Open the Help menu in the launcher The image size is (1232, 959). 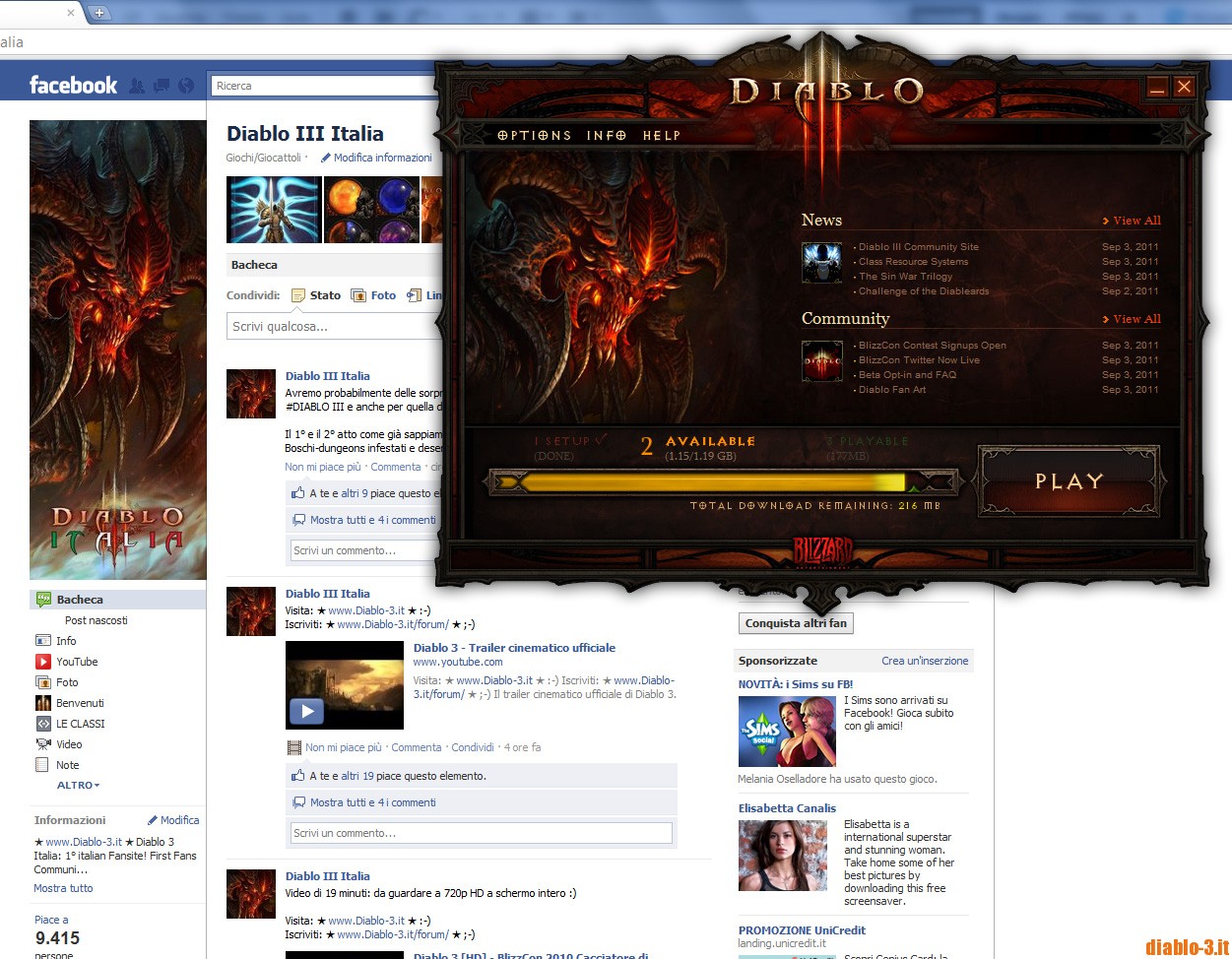point(661,136)
